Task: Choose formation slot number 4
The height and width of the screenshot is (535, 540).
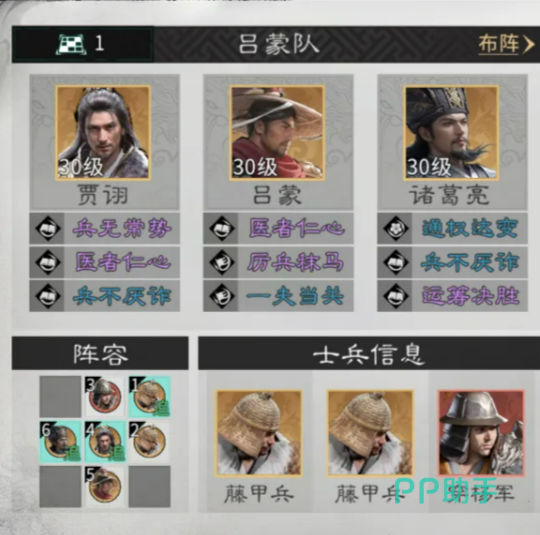Action: [x=105, y=442]
